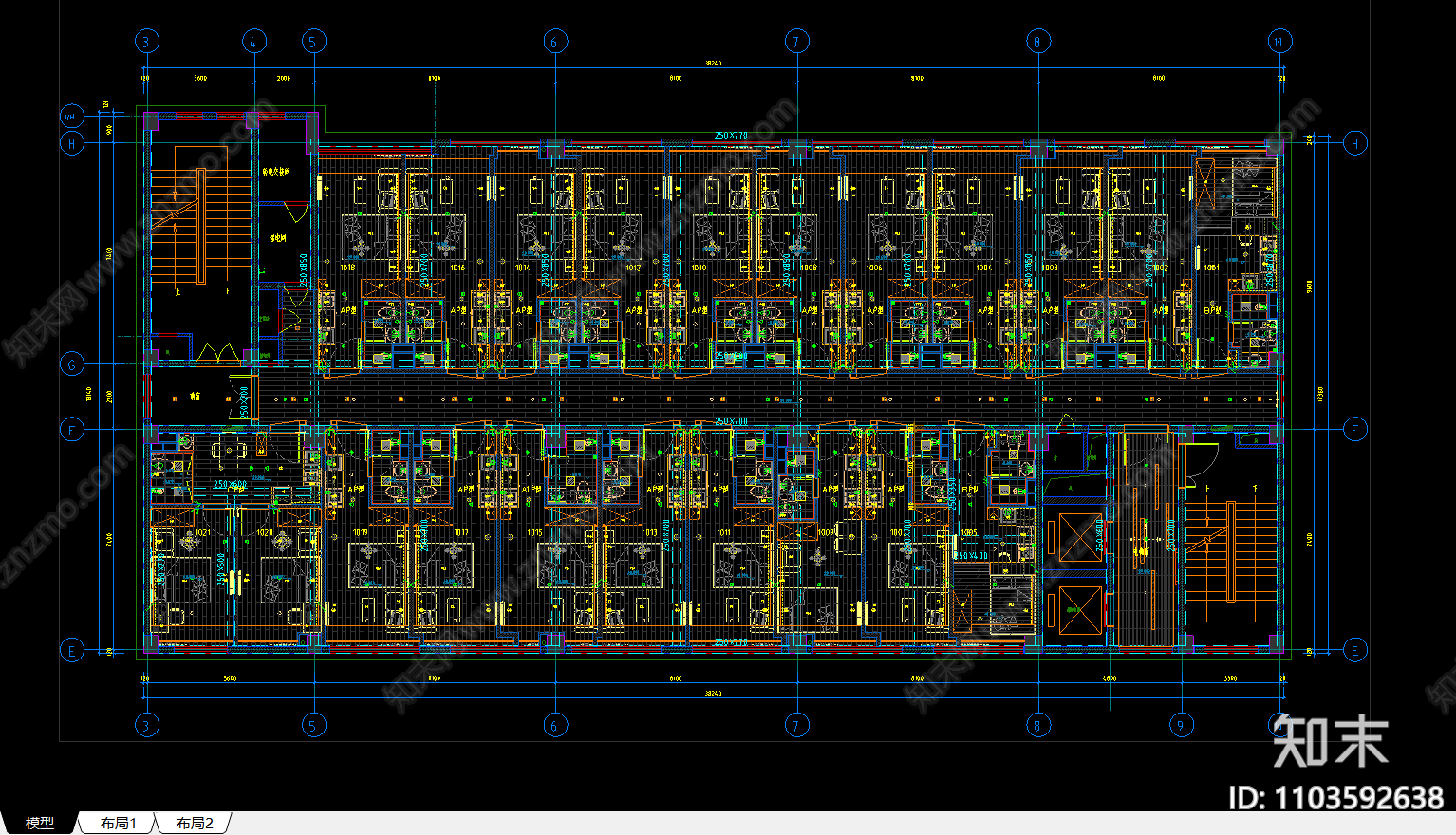This screenshot has width=1456, height=835.
Task: Click room number 1014 label
Action: (x=523, y=269)
